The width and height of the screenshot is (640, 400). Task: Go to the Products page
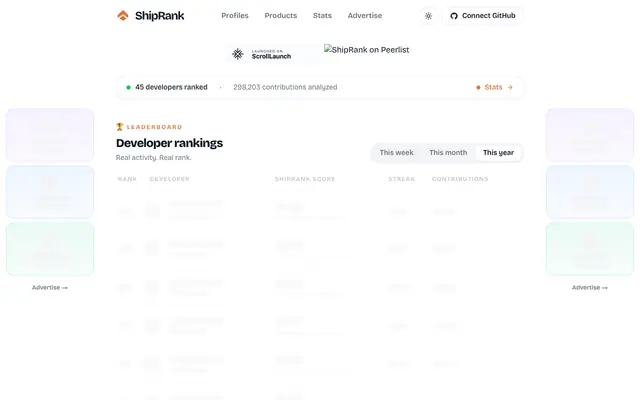pyautogui.click(x=281, y=16)
